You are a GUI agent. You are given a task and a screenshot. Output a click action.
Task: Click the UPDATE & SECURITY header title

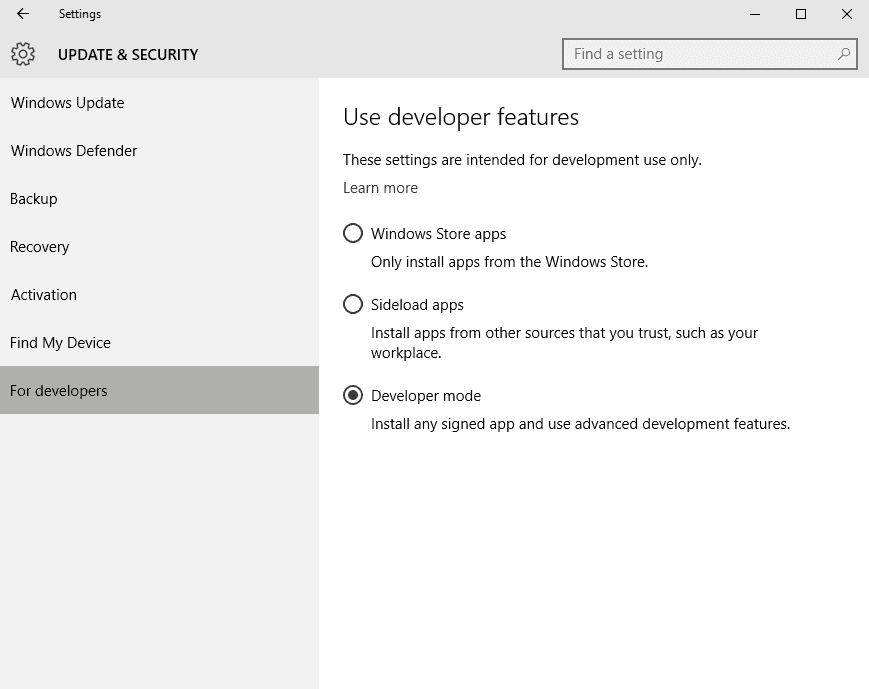point(128,55)
